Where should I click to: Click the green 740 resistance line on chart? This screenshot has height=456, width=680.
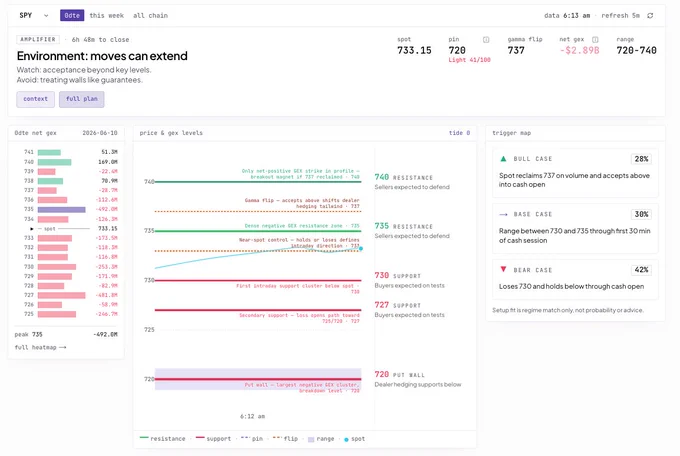click(258, 182)
